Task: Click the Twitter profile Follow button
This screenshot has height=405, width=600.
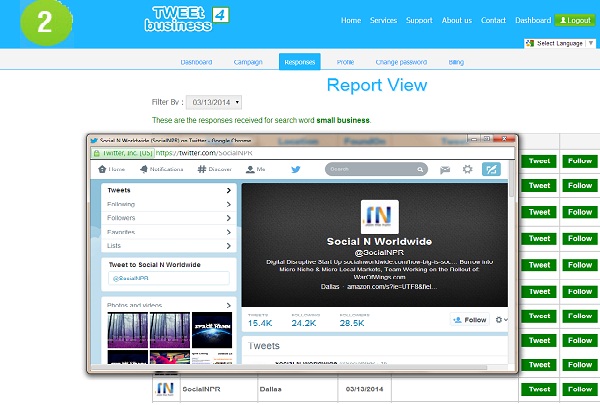Action: click(x=470, y=320)
